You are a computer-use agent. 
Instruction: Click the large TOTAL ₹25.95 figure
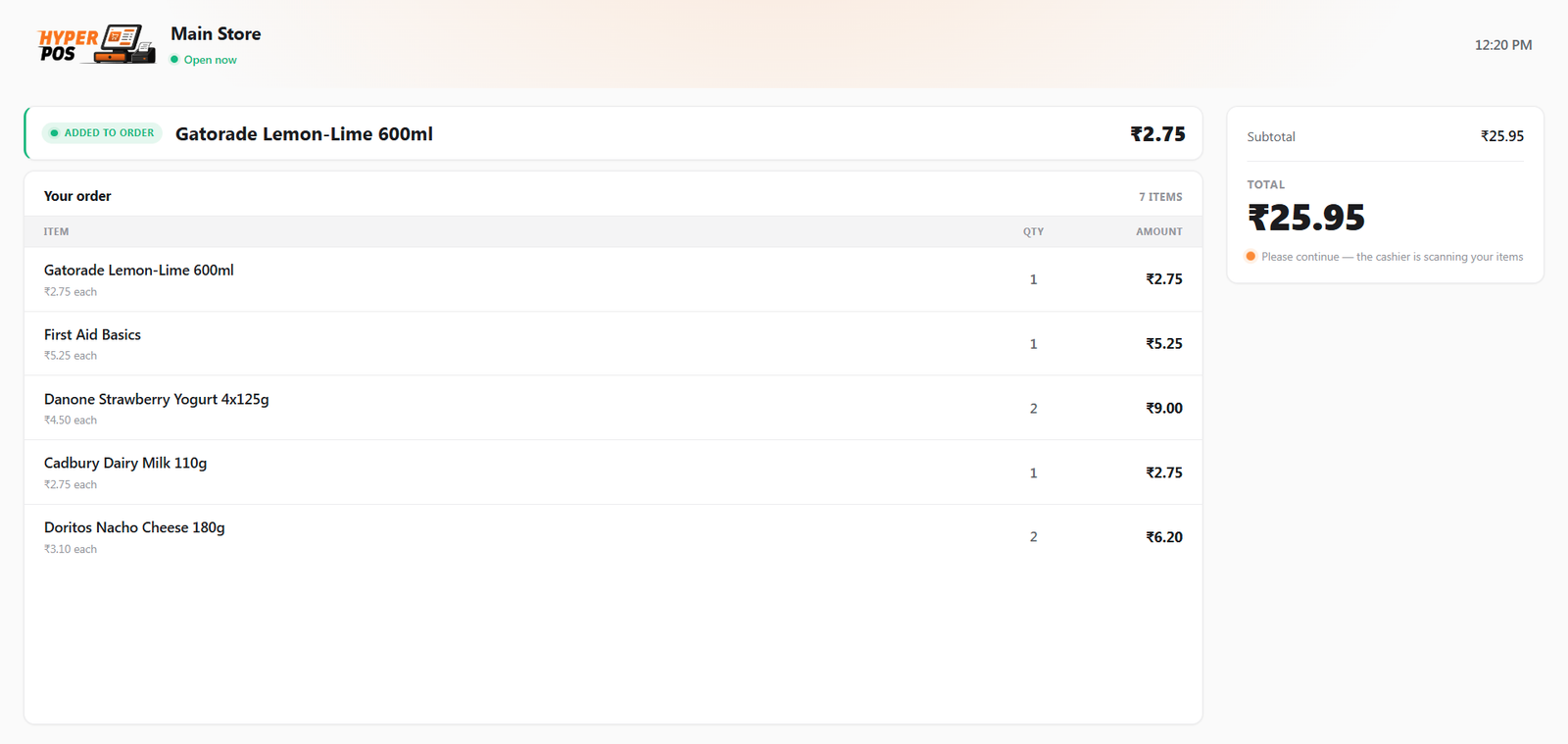coord(1305,218)
